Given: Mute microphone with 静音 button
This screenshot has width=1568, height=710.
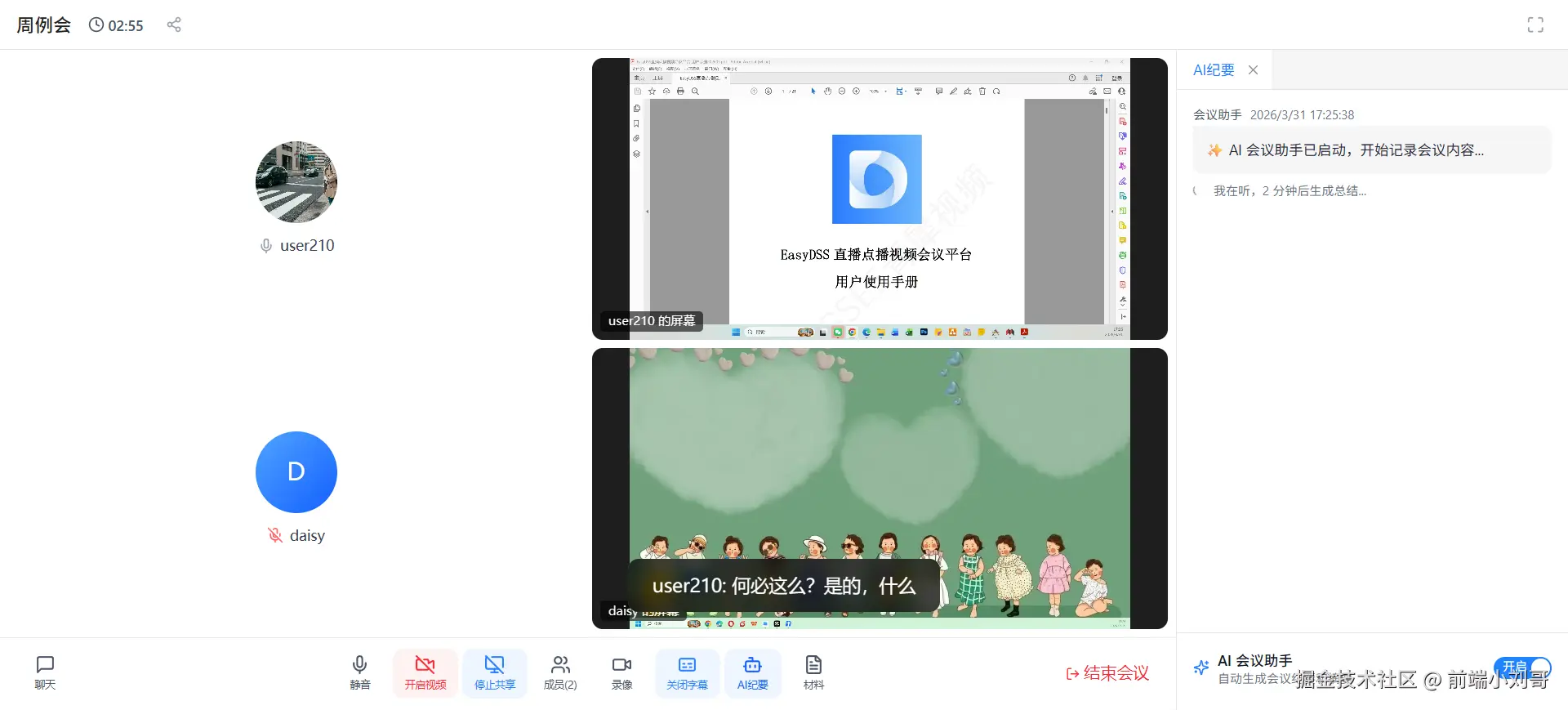Looking at the screenshot, I should (359, 673).
